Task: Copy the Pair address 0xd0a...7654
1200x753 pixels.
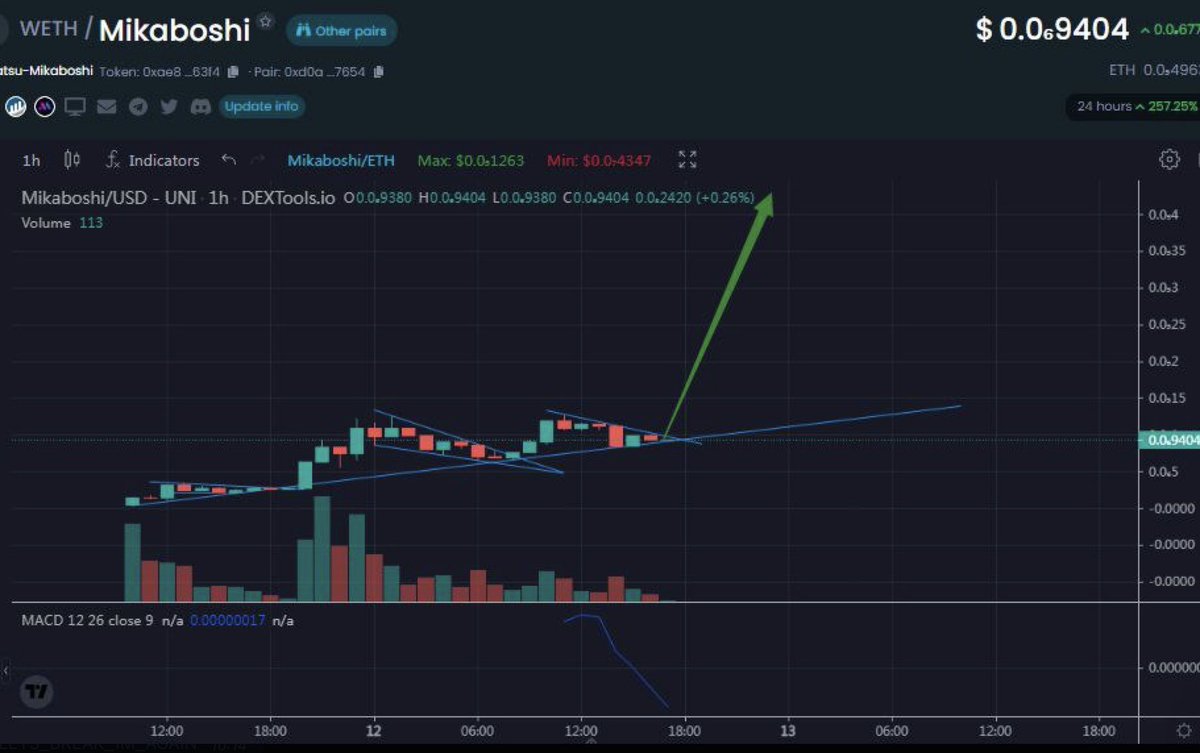Action: [379, 72]
